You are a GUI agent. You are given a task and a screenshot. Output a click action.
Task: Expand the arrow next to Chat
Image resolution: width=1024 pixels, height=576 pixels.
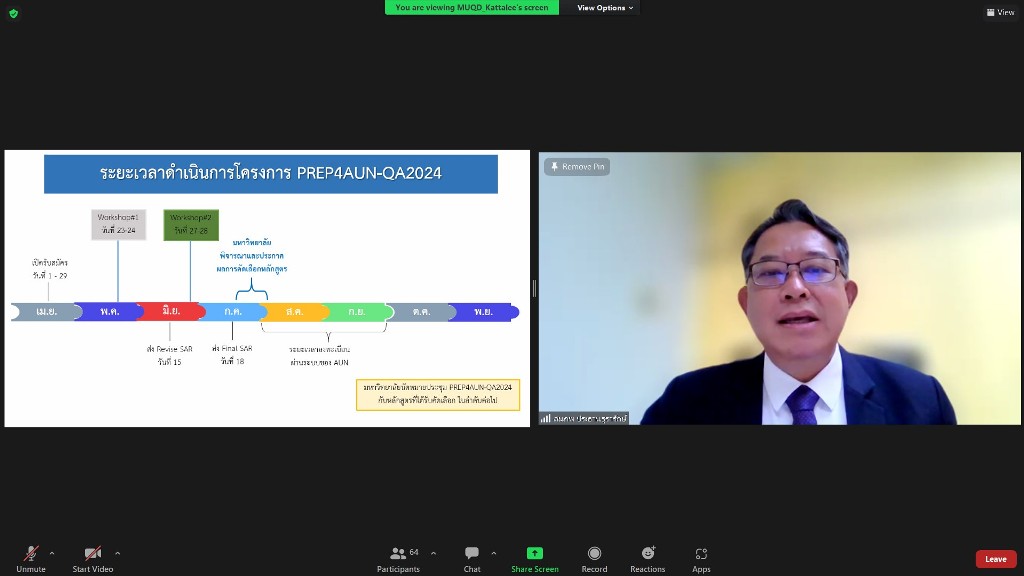point(493,553)
